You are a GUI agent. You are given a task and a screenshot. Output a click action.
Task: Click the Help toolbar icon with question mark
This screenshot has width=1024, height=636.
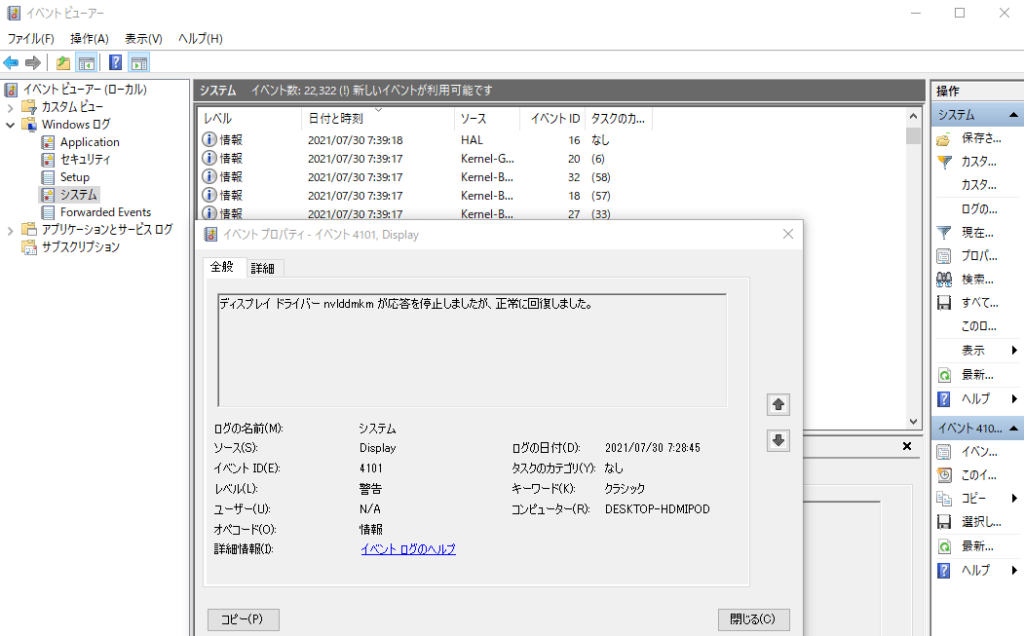(x=117, y=62)
